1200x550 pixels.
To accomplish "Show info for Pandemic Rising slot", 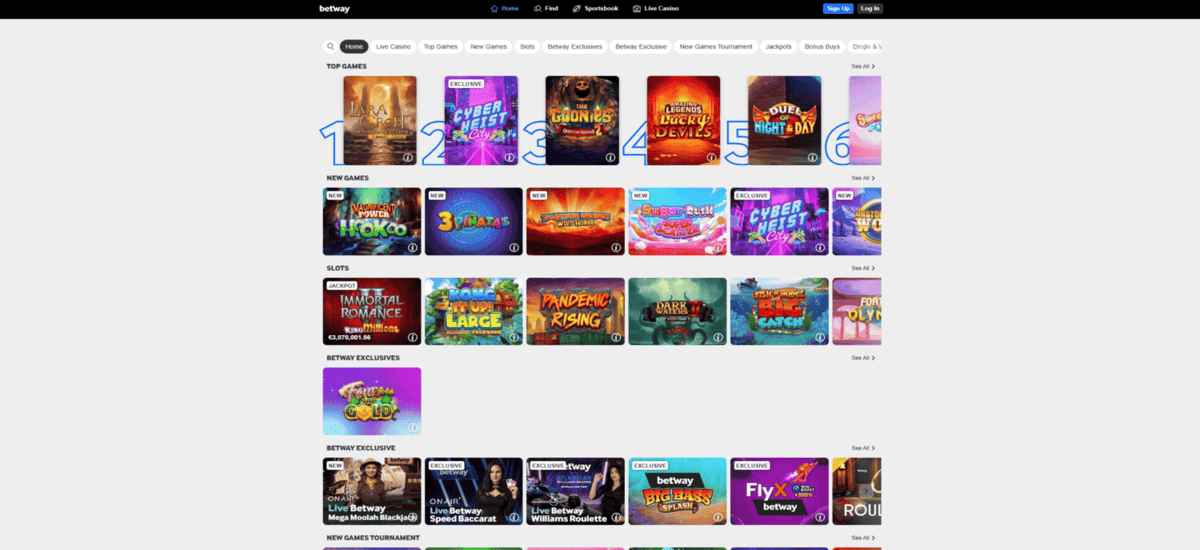I will click(x=616, y=337).
